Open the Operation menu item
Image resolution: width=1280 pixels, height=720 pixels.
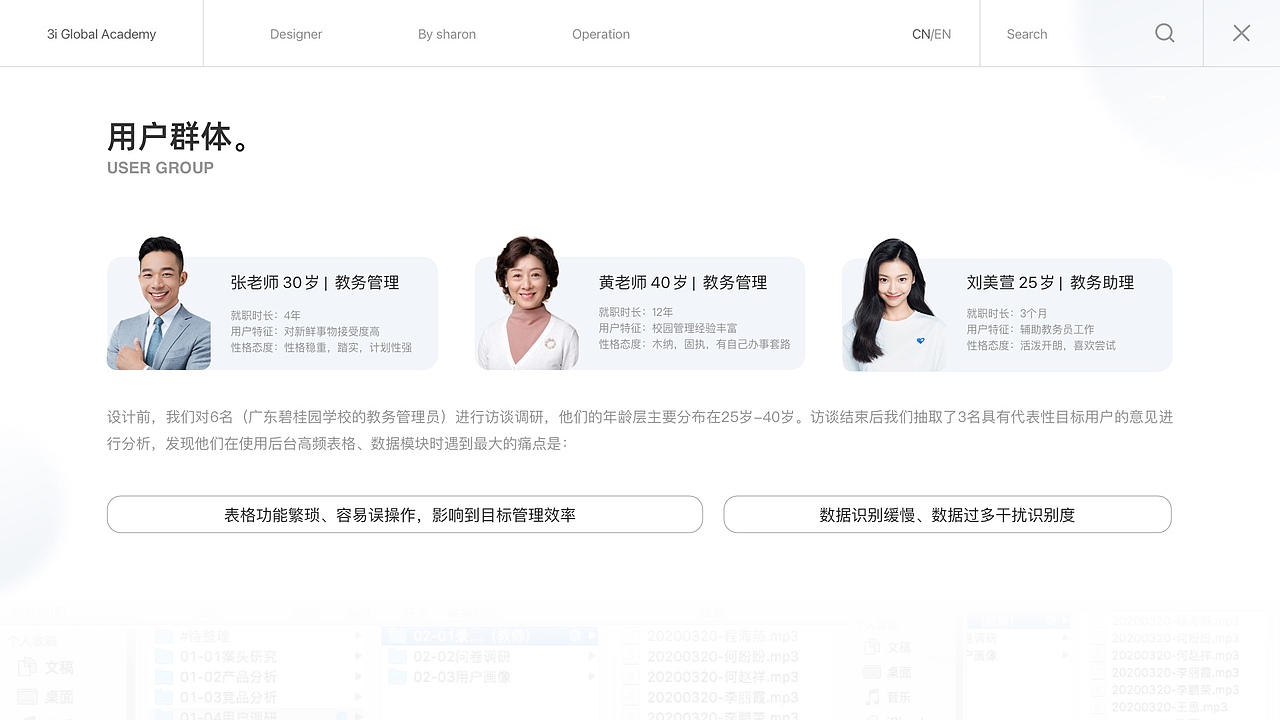(600, 33)
